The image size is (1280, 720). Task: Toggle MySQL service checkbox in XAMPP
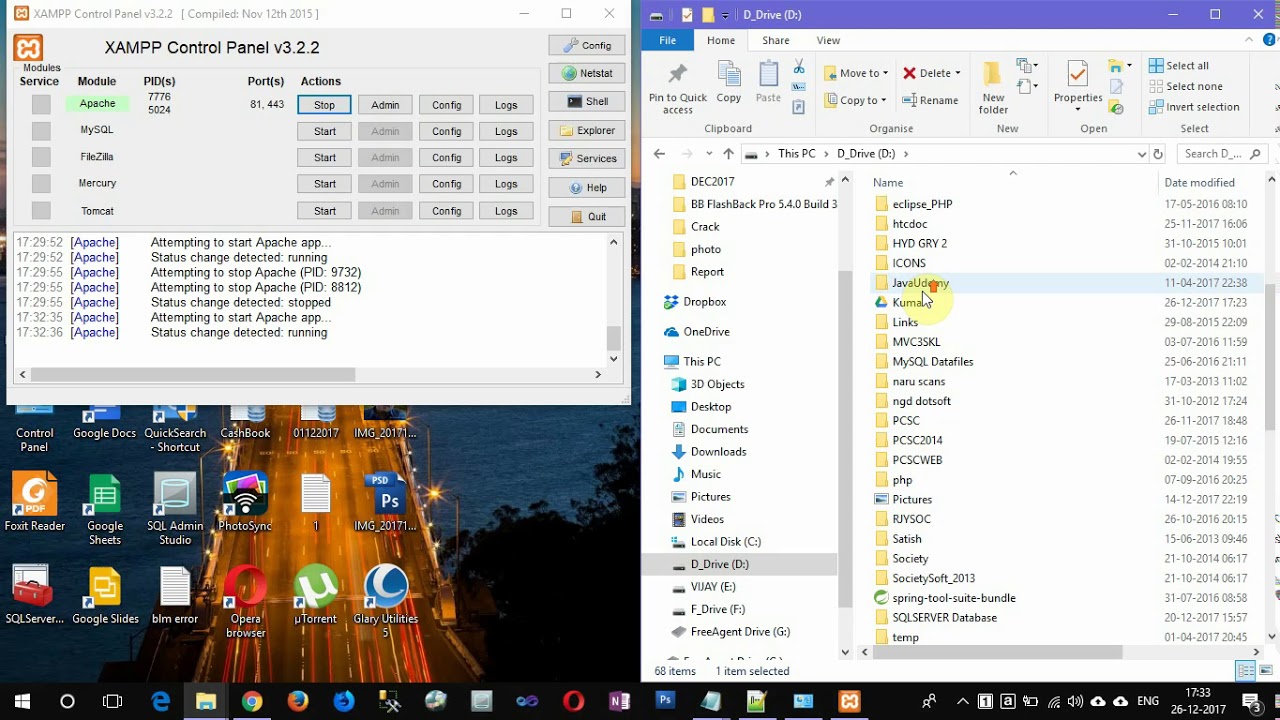pos(41,130)
